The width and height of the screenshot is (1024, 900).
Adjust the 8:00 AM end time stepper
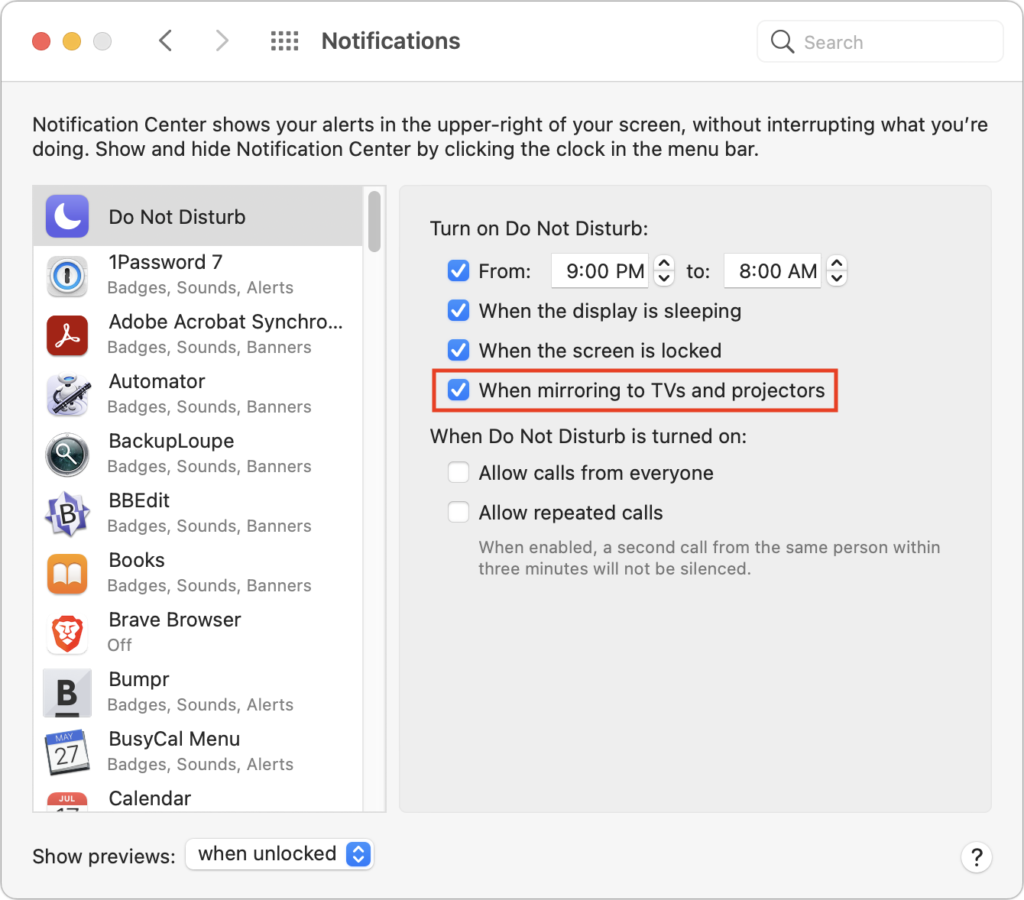click(x=837, y=271)
